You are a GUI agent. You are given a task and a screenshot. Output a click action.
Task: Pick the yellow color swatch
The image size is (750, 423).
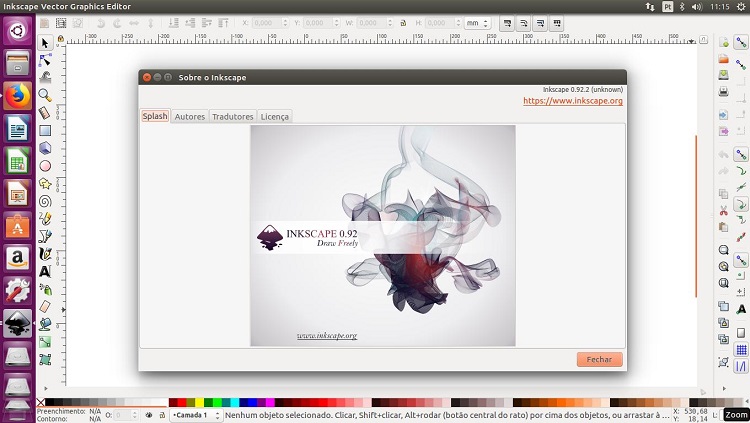[x=199, y=402]
